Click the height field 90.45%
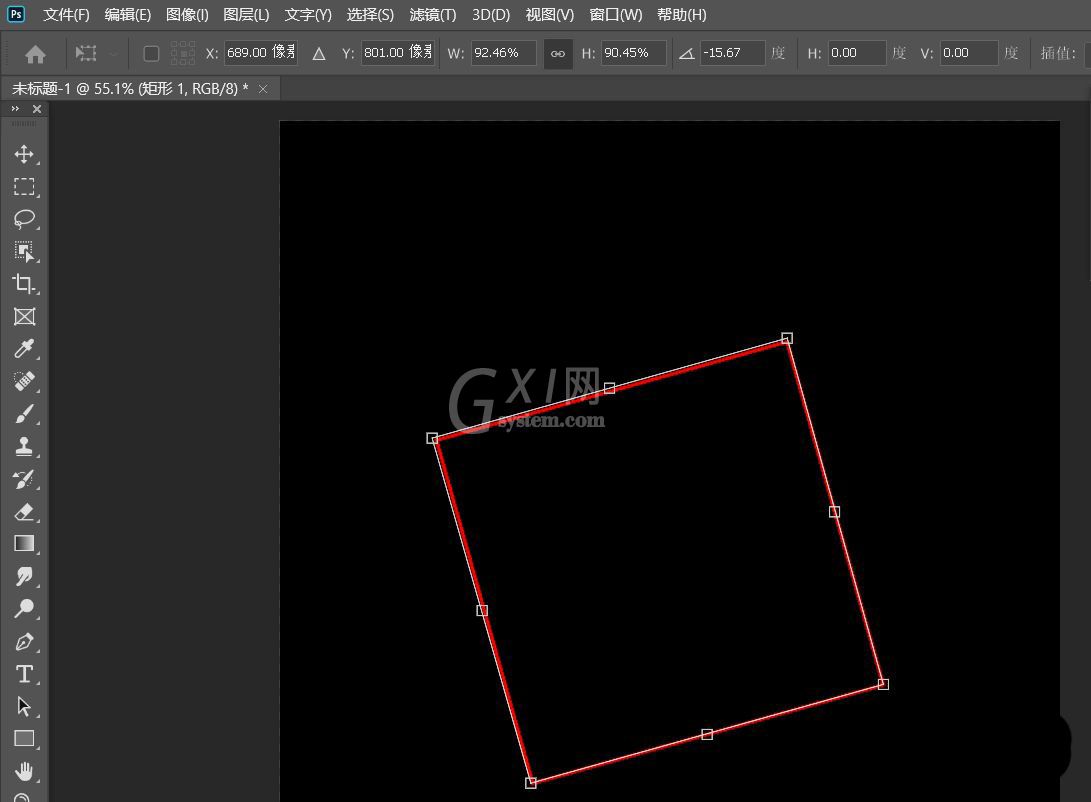 click(634, 53)
